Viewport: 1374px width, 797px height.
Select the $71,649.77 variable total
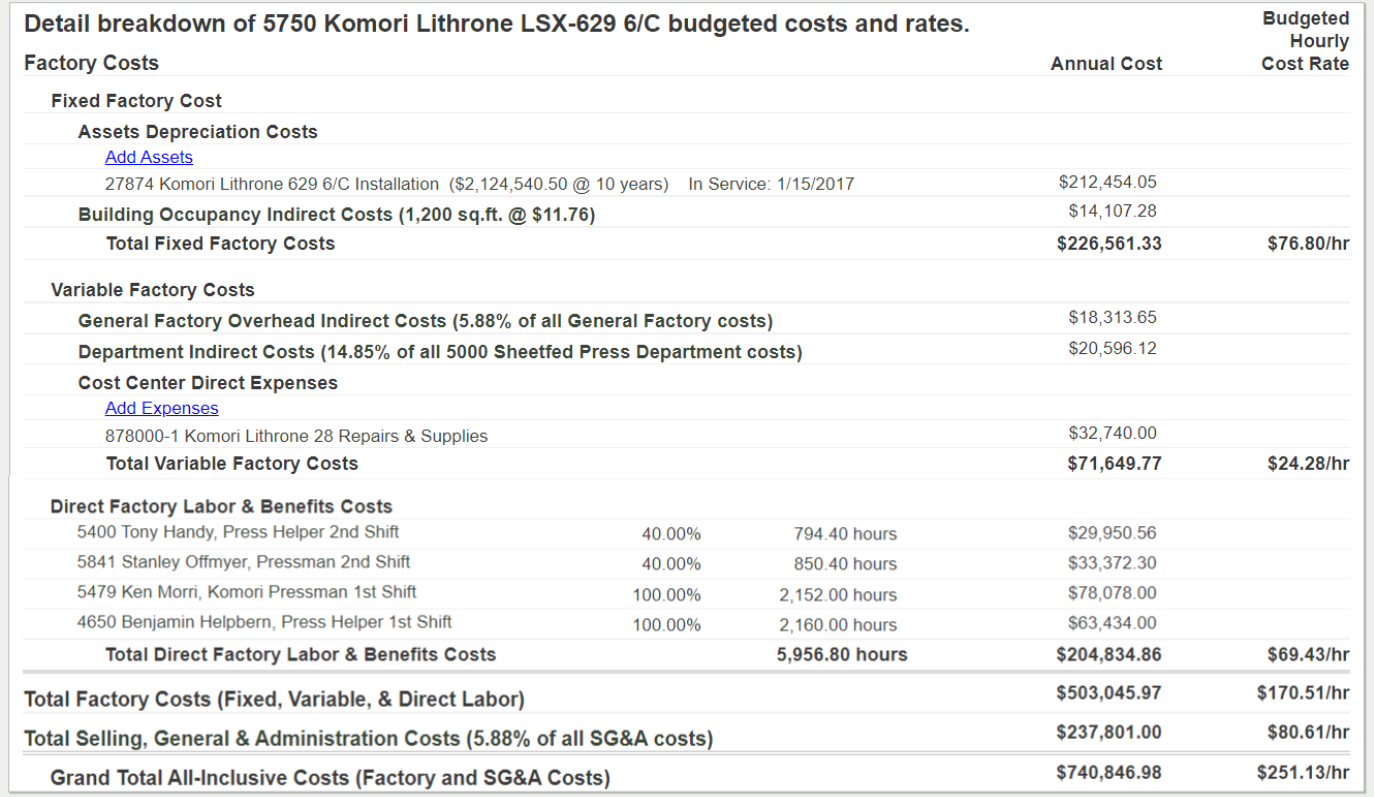(1114, 464)
